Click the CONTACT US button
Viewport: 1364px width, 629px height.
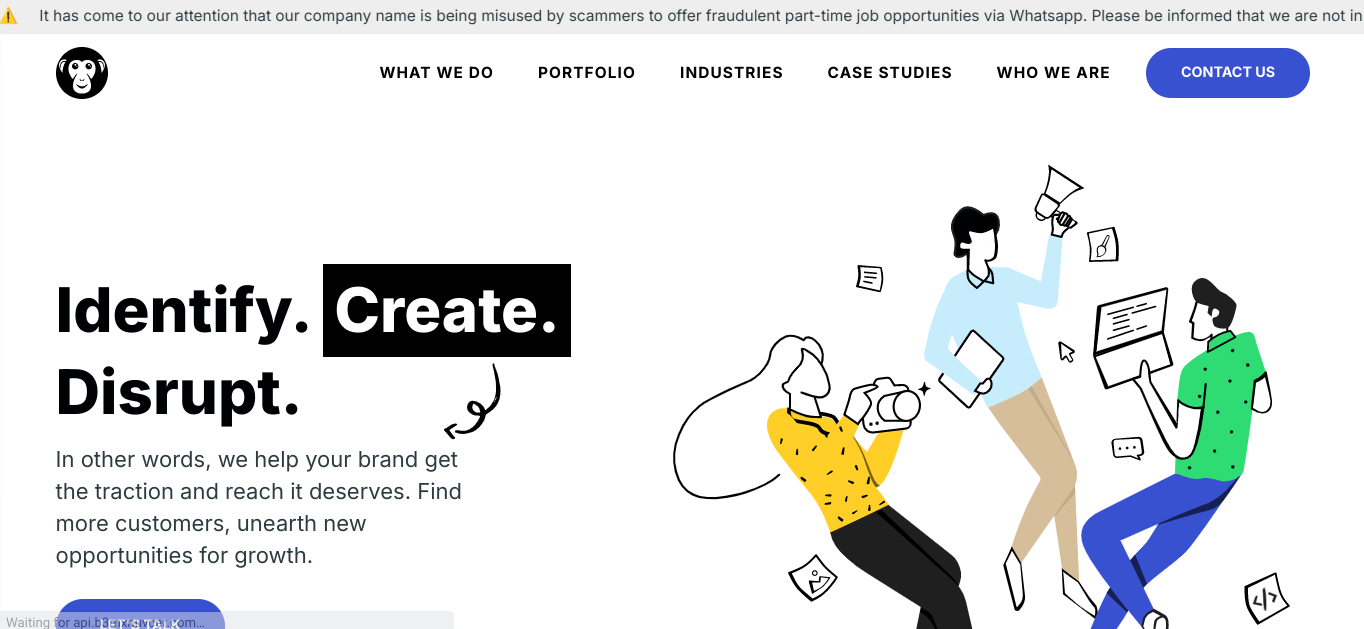1228,73
